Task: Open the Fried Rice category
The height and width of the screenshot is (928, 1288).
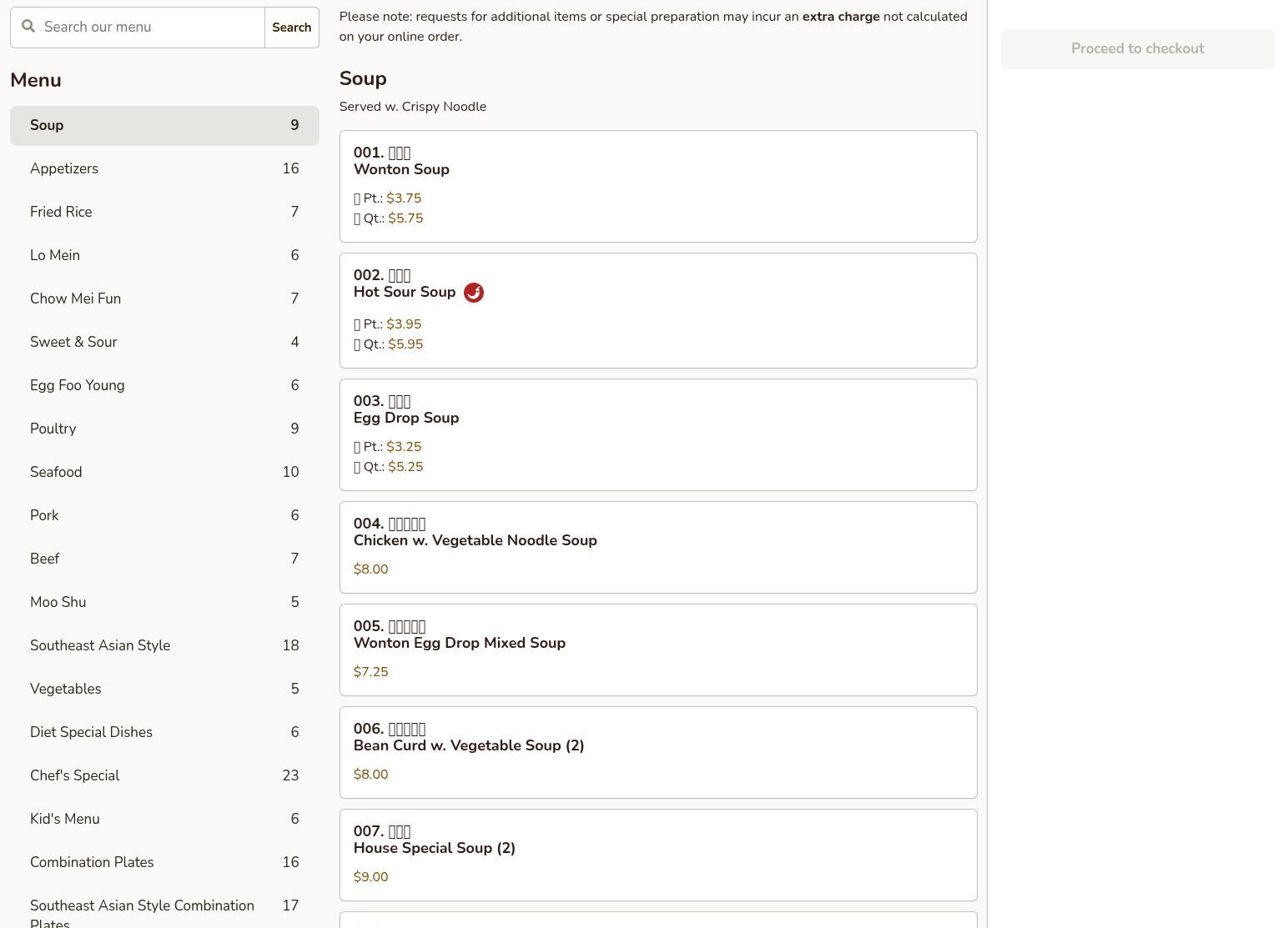Action: click(x=164, y=213)
